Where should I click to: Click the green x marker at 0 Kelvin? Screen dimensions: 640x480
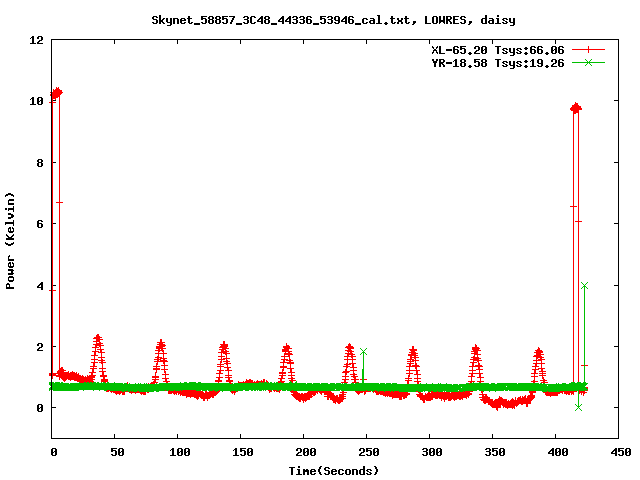(x=578, y=407)
